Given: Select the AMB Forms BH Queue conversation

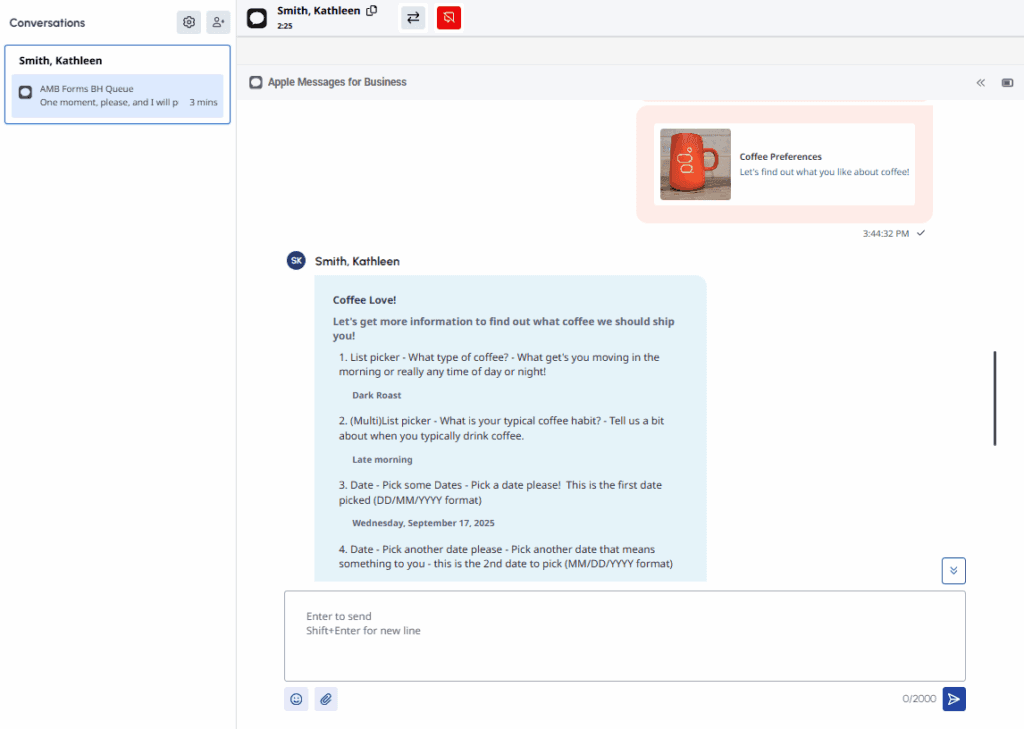Looking at the screenshot, I should pyautogui.click(x=116, y=95).
